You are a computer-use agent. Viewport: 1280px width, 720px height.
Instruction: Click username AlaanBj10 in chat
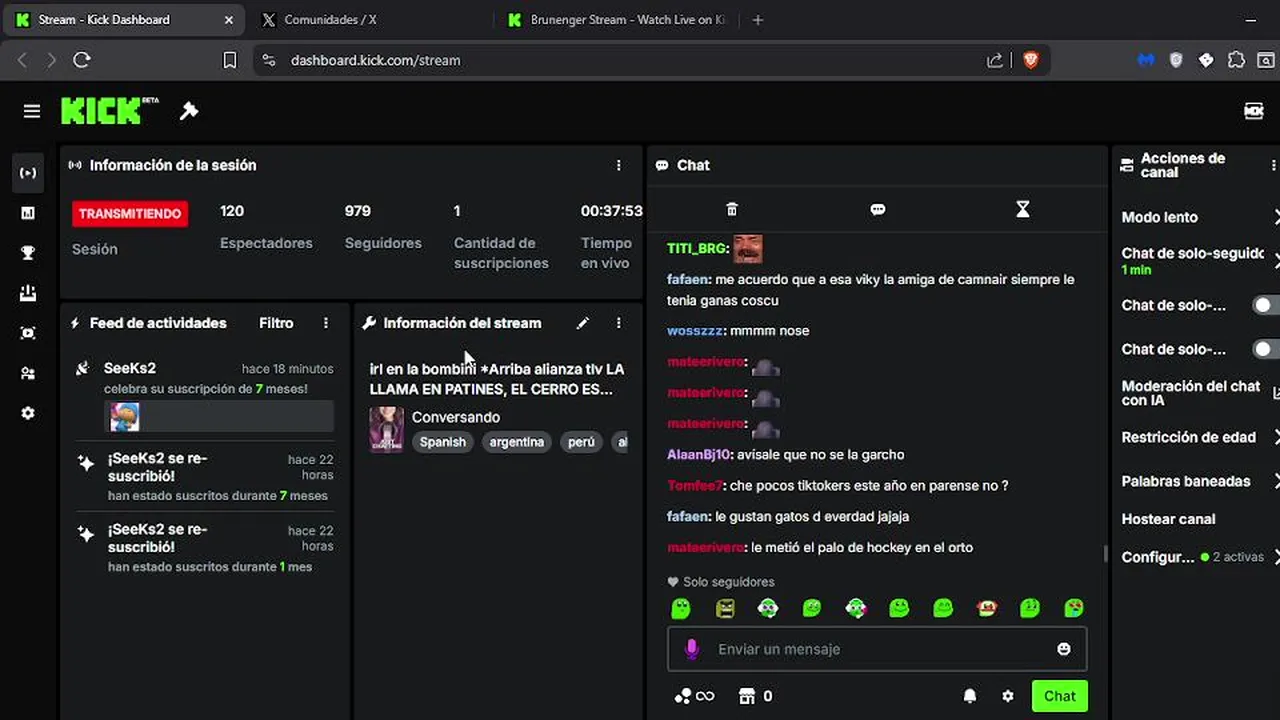click(699, 455)
